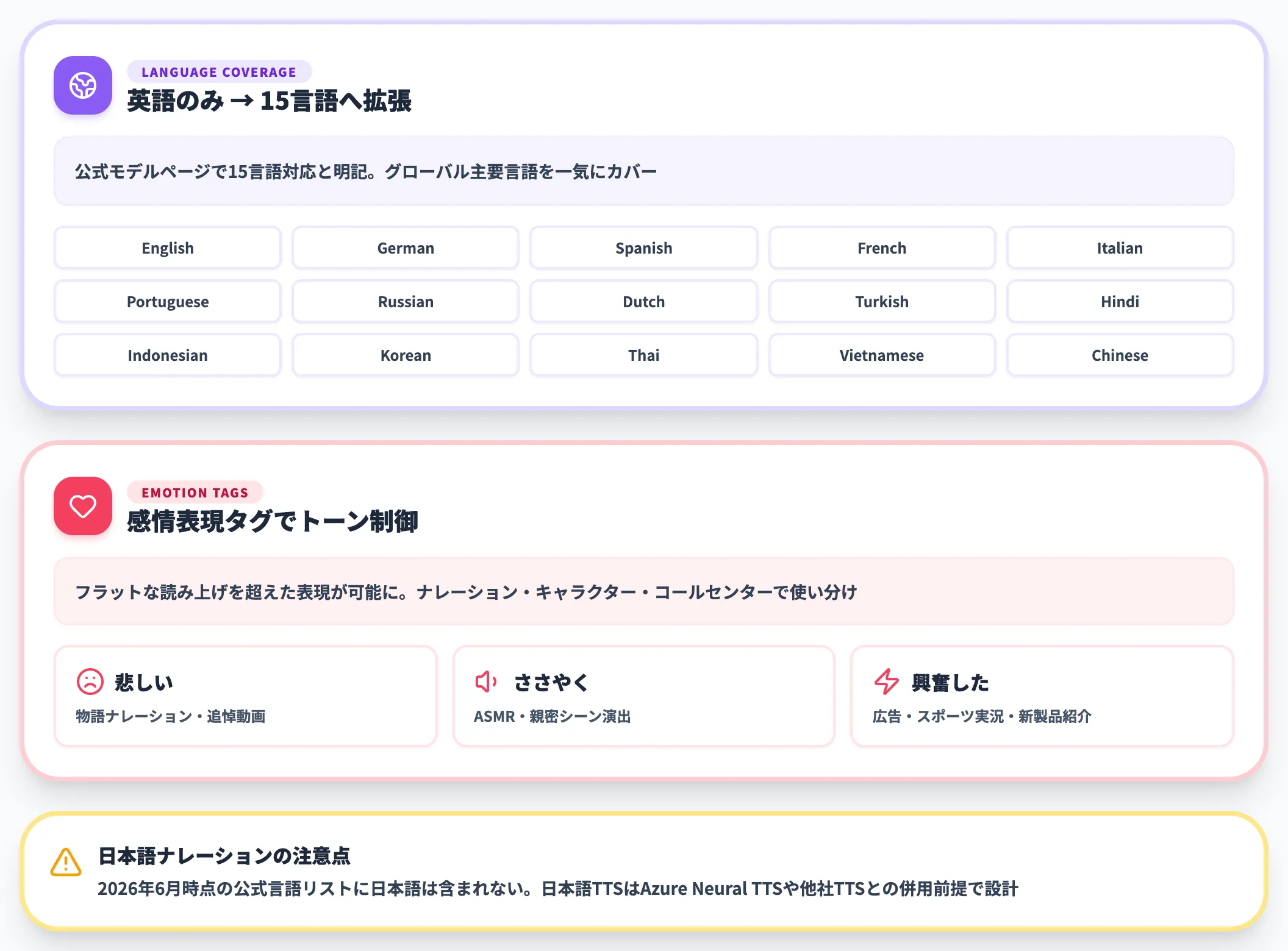Viewport: 1288px width, 951px height.
Task: Click the speaker icon beside ささやく
Action: point(487,682)
